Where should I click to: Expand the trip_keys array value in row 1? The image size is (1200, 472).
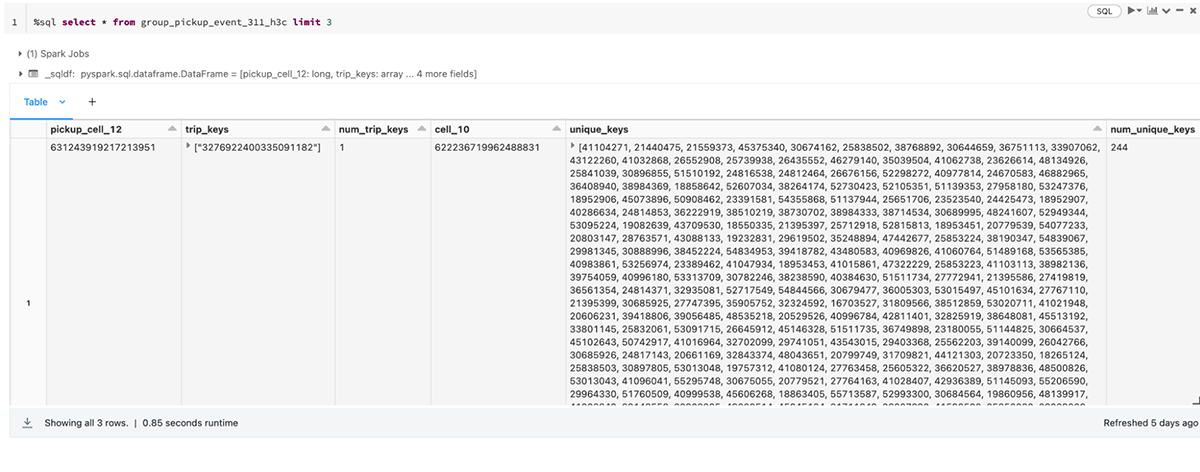pos(189,148)
